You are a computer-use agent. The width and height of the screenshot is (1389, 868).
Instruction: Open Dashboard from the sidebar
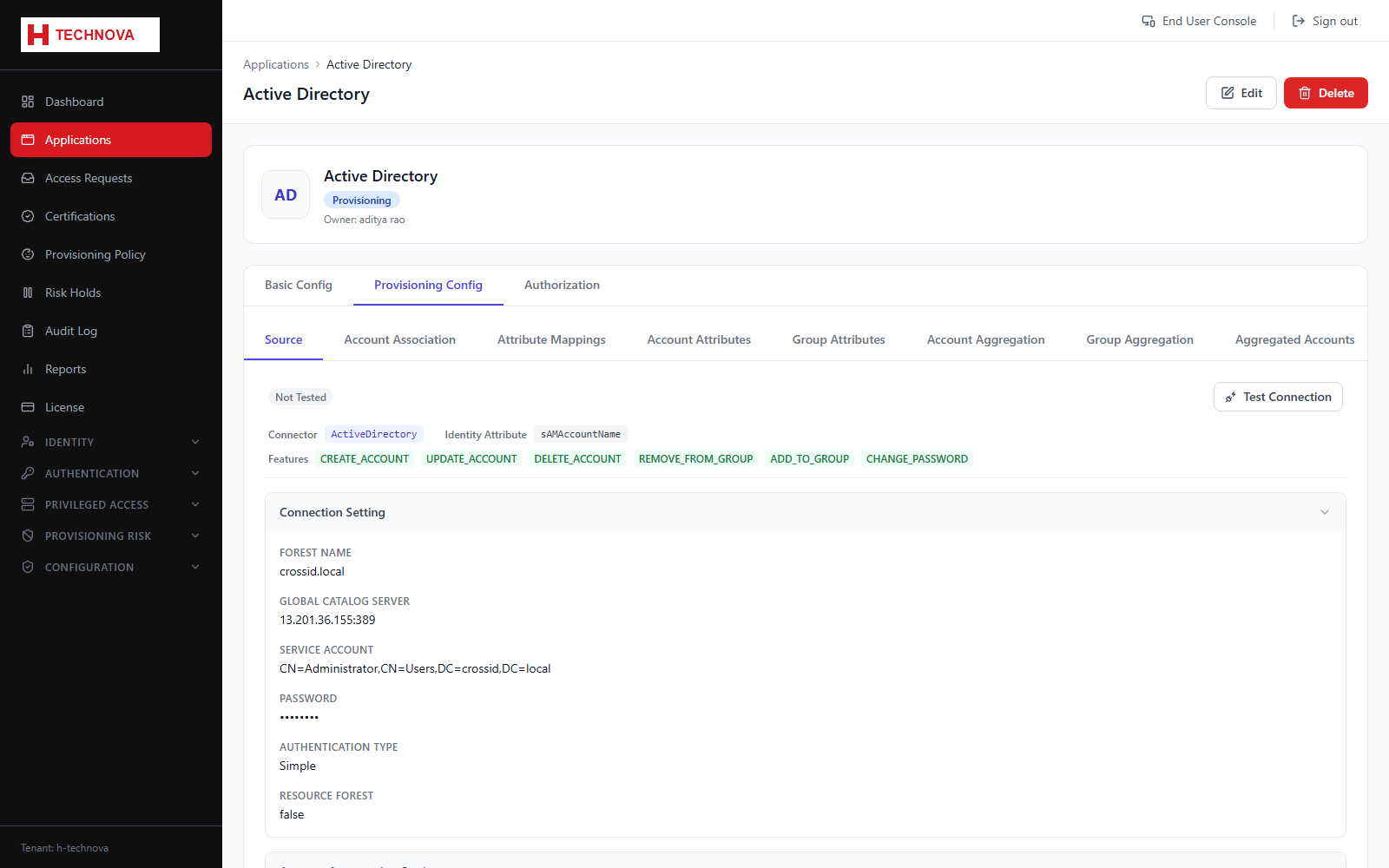(111, 102)
